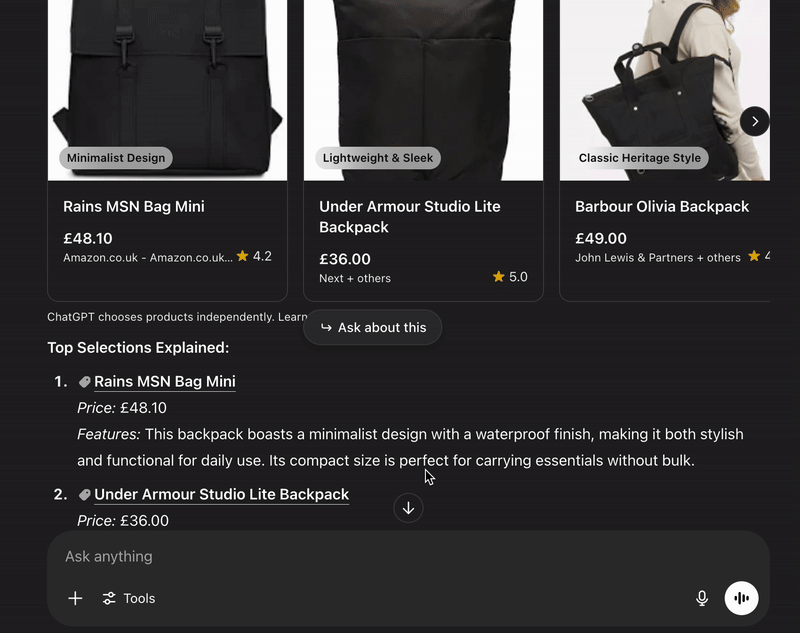Start voice mode with the waveform button

point(741,598)
